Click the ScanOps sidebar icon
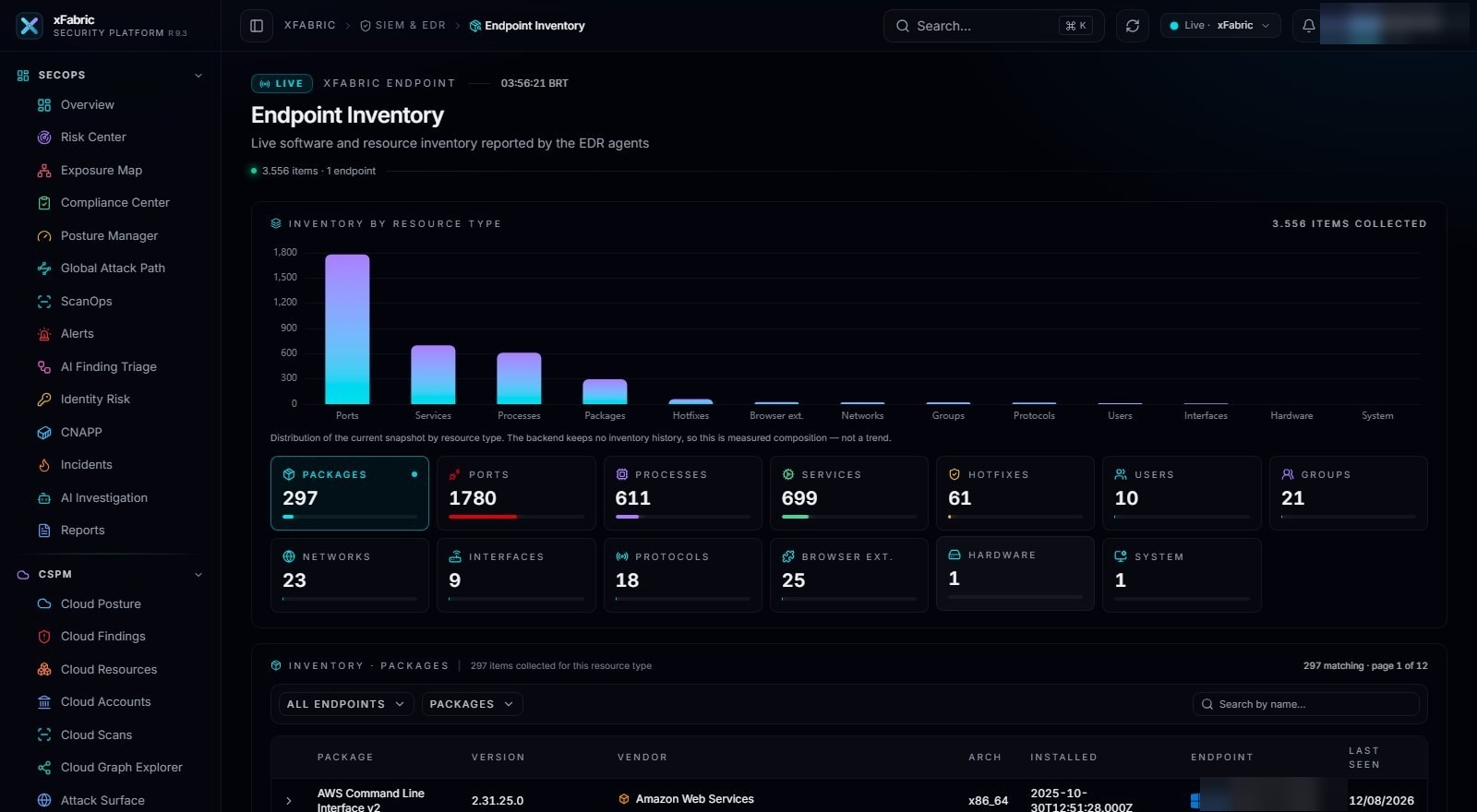Viewport: 1477px width, 812px height. coord(44,302)
